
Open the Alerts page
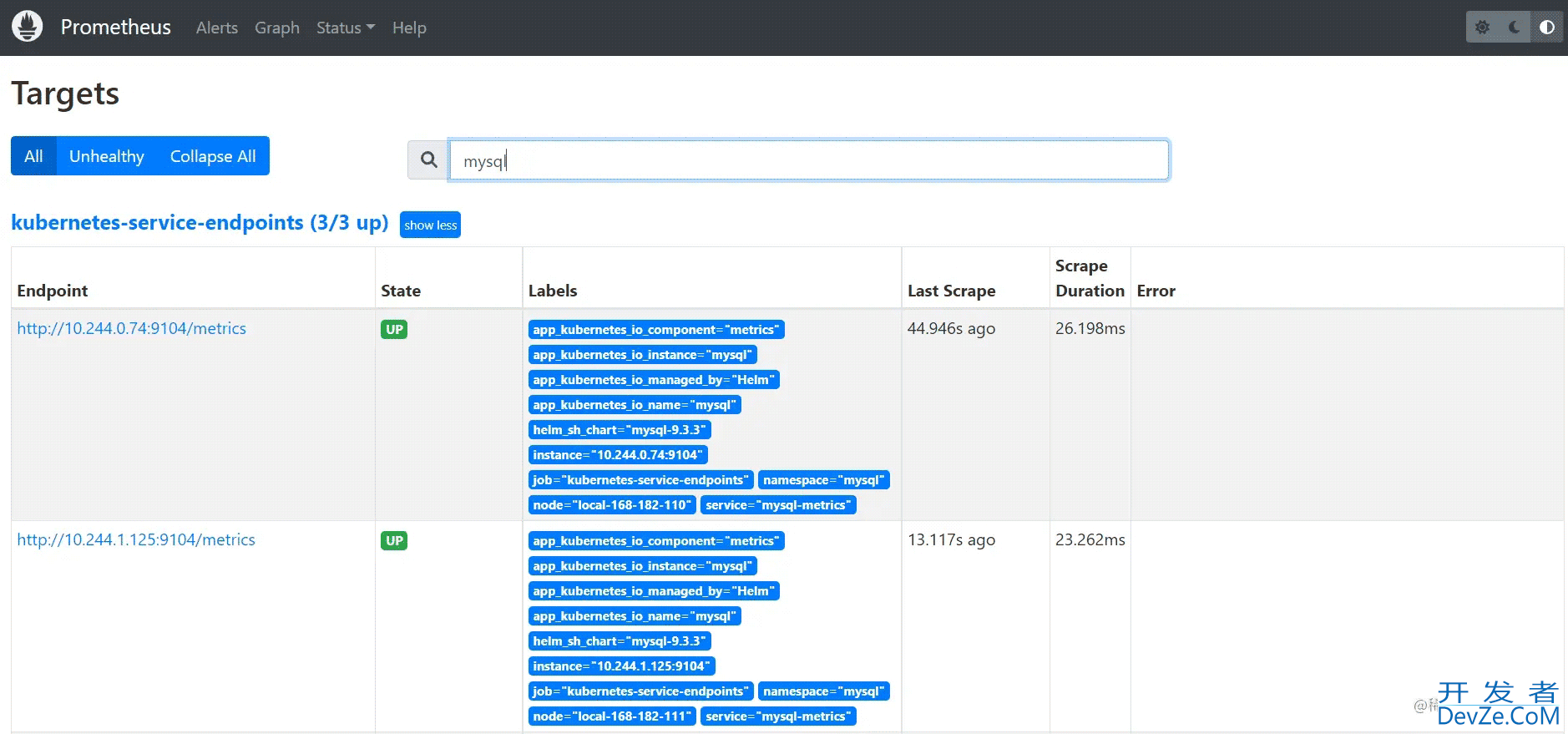tap(217, 28)
